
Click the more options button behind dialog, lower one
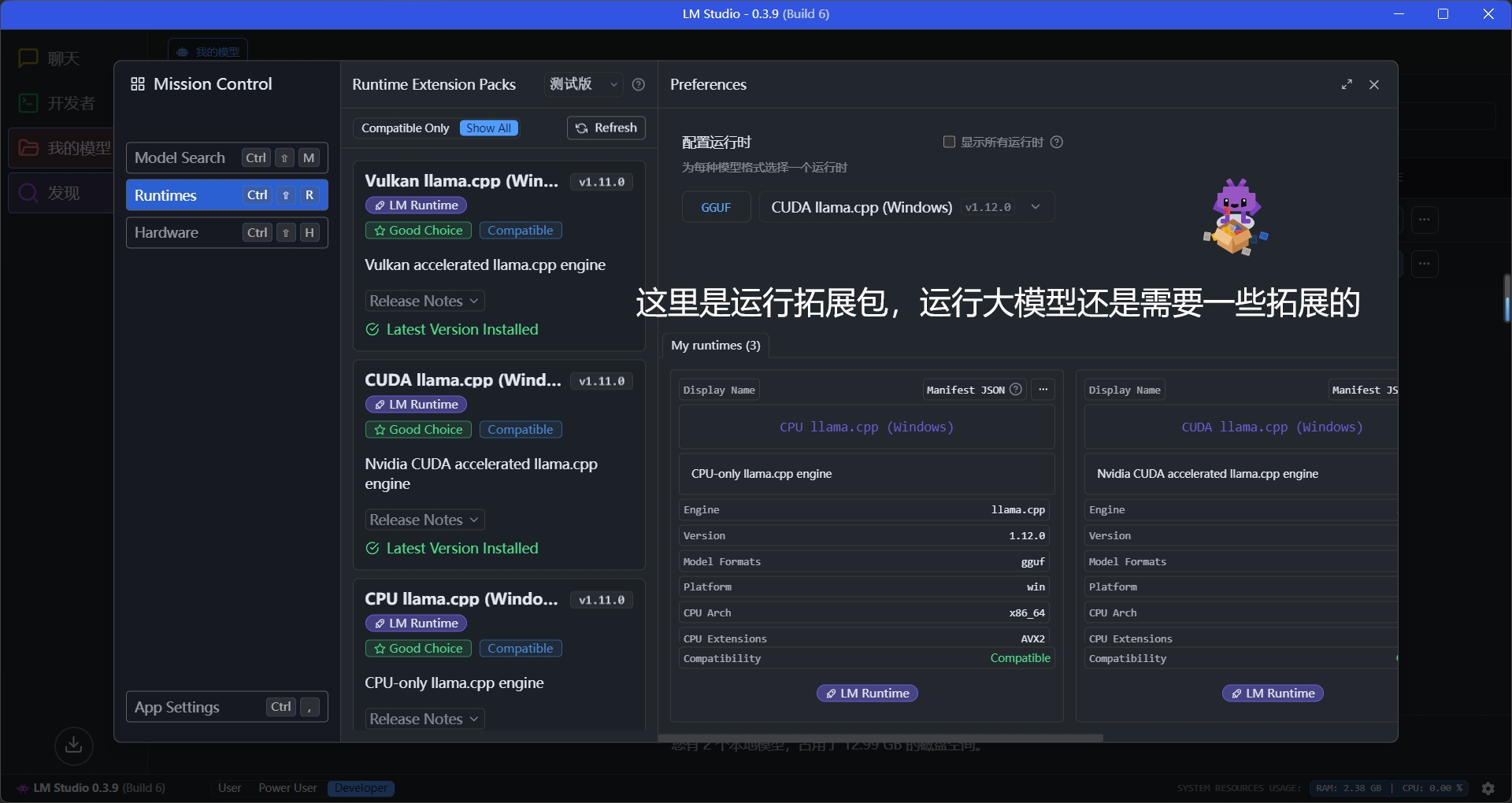click(1425, 263)
